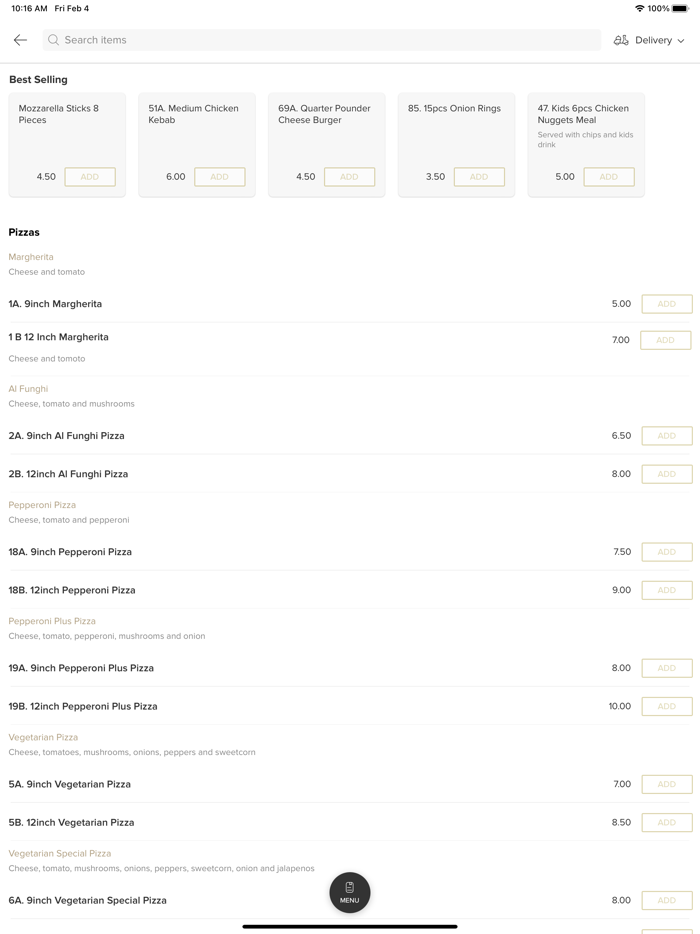Tap the battery status icon
700x934 pixels.
pyautogui.click(x=680, y=9)
